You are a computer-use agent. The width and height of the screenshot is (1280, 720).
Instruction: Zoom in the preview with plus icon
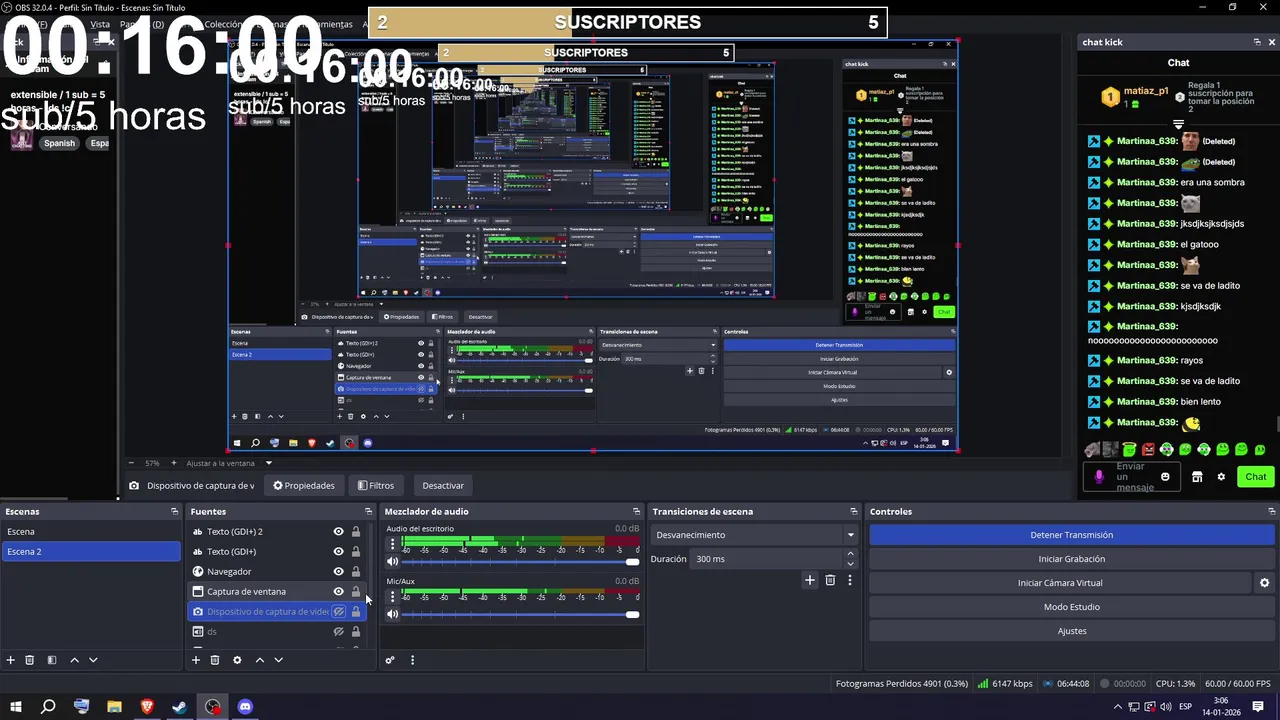(x=174, y=463)
